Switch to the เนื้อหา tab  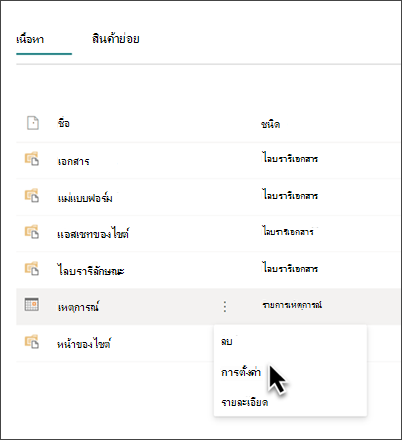click(x=30, y=39)
